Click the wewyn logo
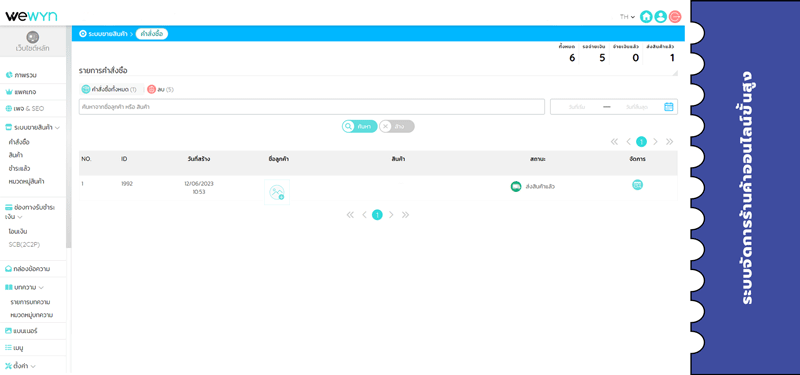 pyautogui.click(x=31, y=16)
